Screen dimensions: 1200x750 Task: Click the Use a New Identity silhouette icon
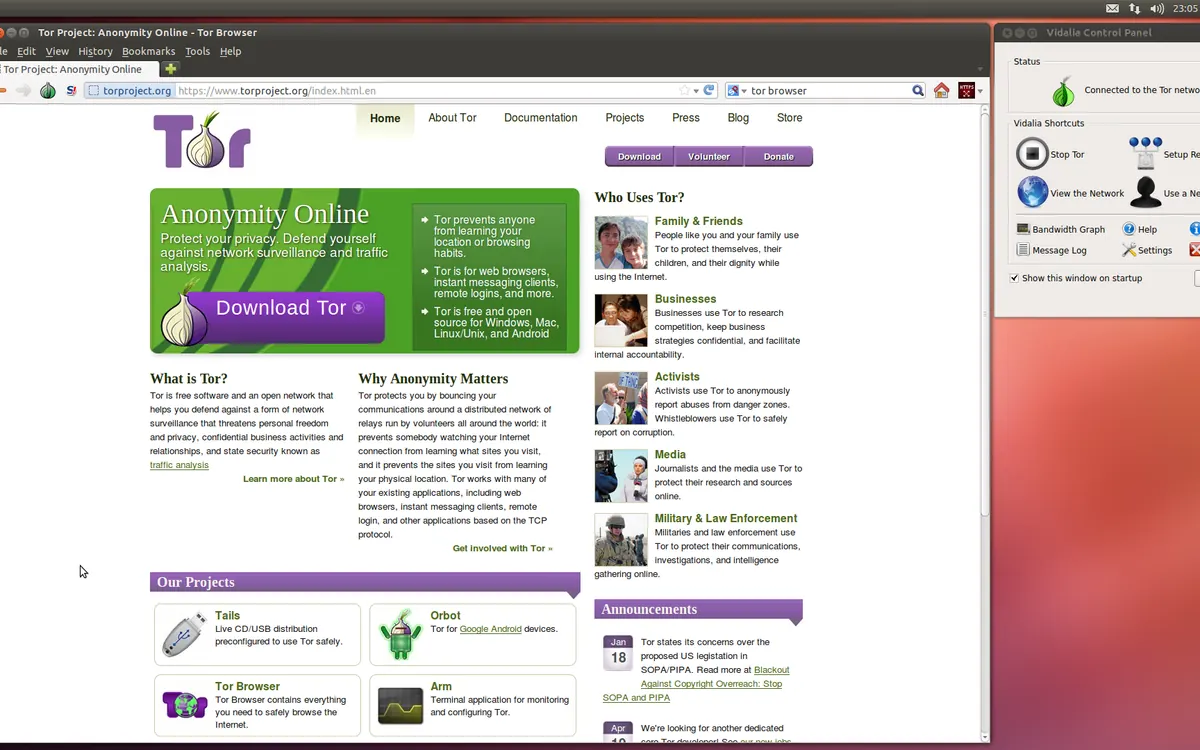(1145, 192)
